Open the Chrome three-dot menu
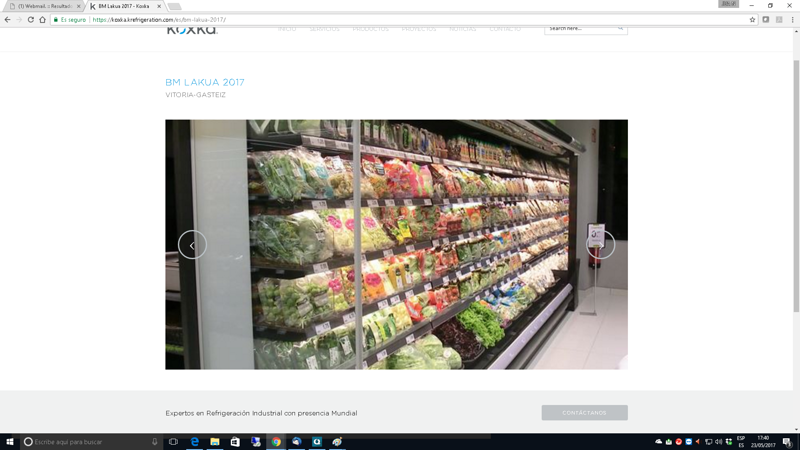 [792, 19]
